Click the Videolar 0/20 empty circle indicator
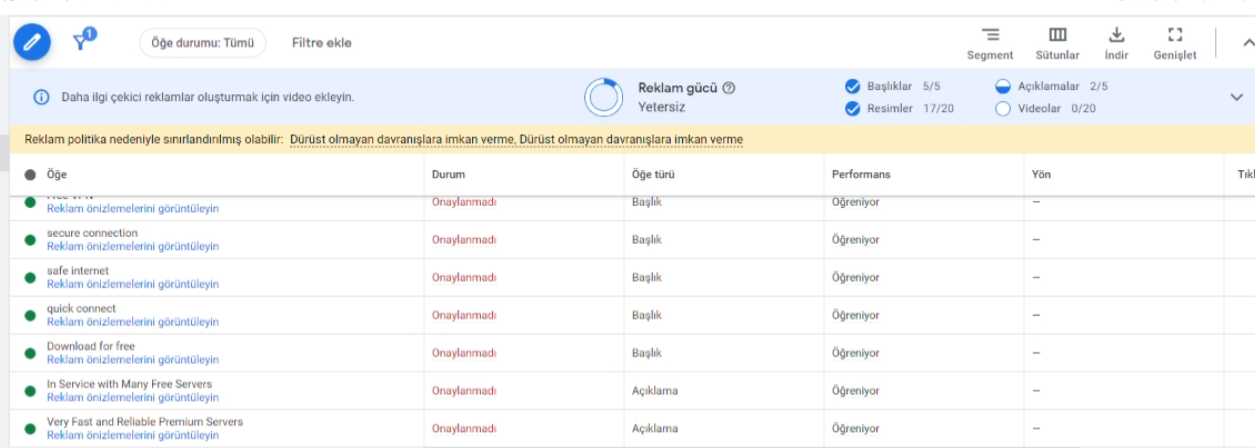The image size is (1255, 448). pos(1003,109)
